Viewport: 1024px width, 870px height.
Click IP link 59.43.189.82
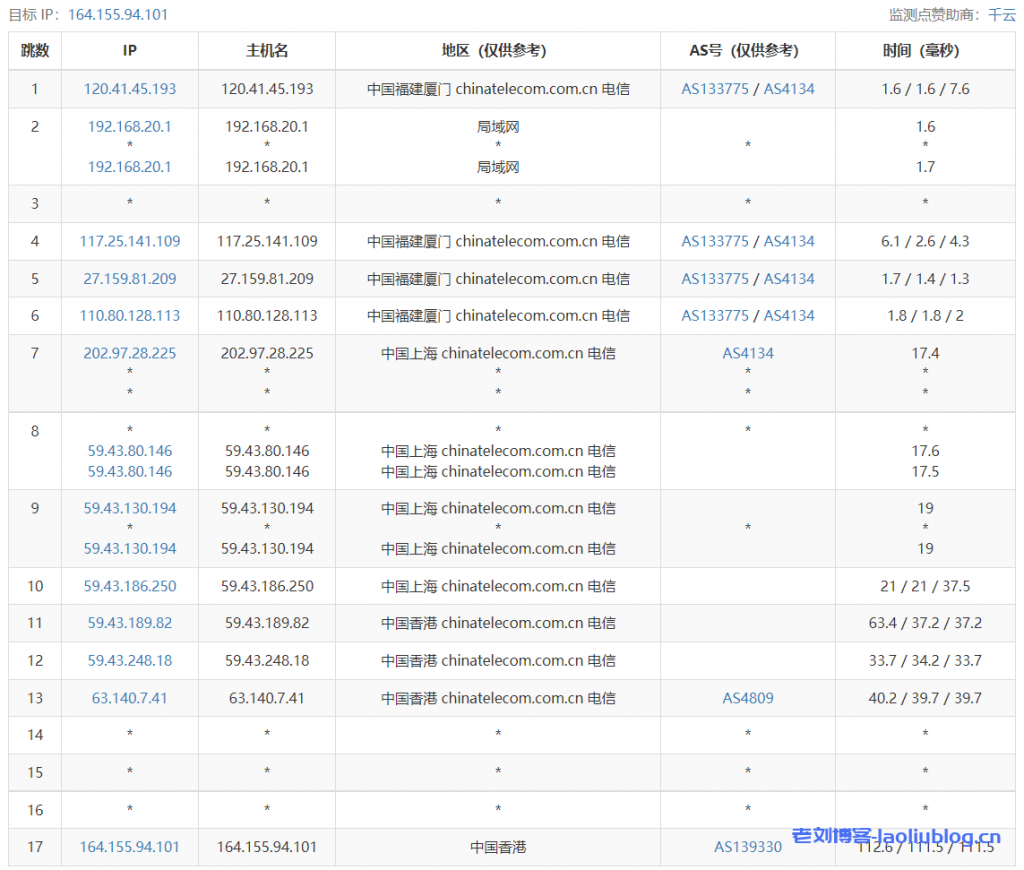pos(130,623)
